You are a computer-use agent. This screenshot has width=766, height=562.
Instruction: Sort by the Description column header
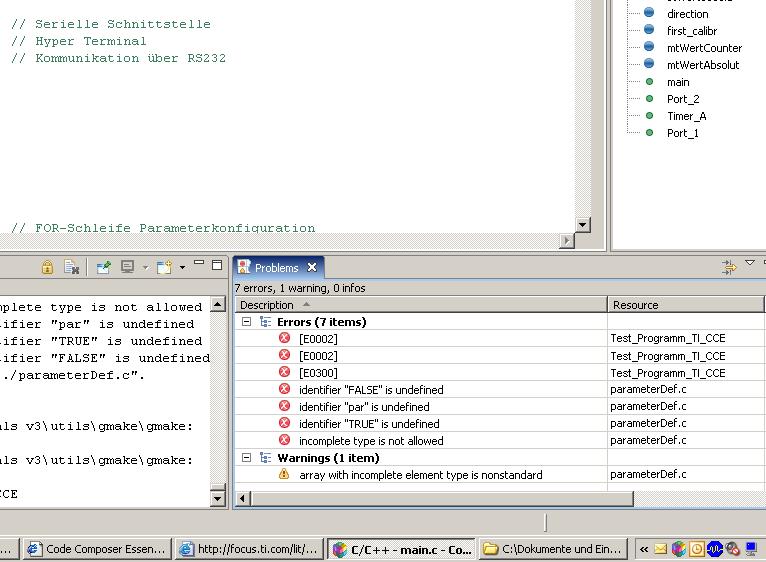[x=421, y=305]
